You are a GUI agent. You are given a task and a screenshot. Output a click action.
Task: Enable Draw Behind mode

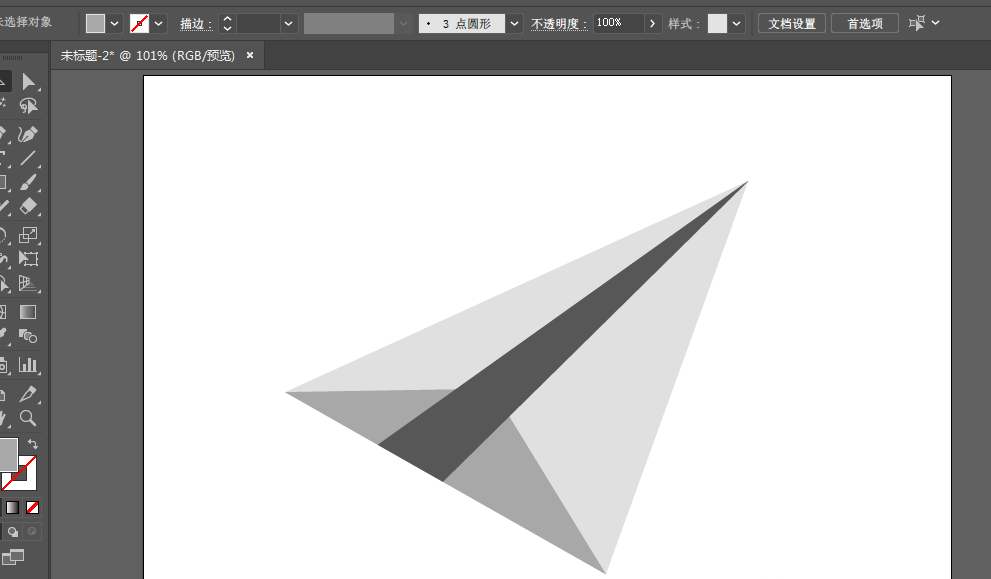13,532
